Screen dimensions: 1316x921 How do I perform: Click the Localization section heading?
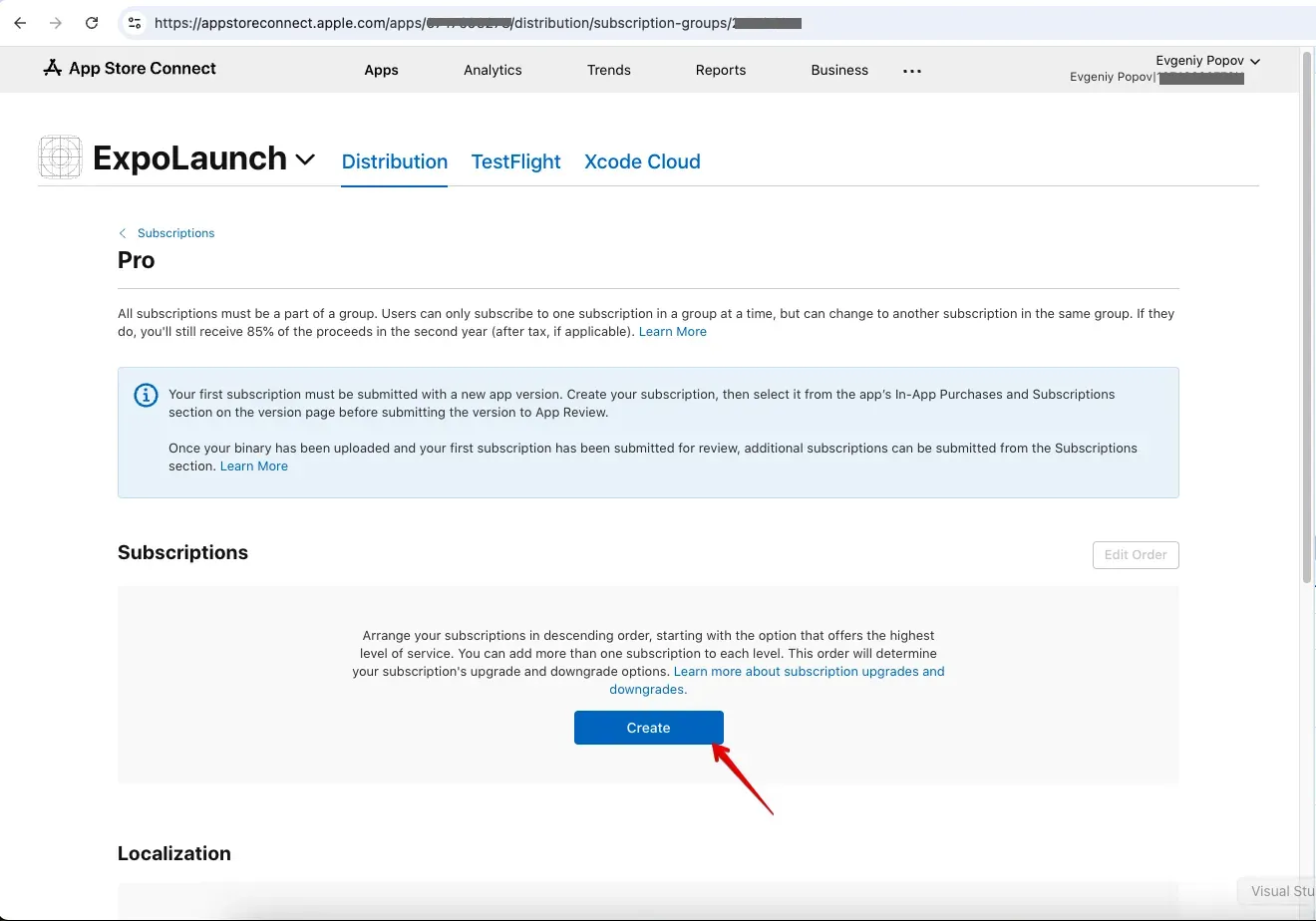[174, 853]
